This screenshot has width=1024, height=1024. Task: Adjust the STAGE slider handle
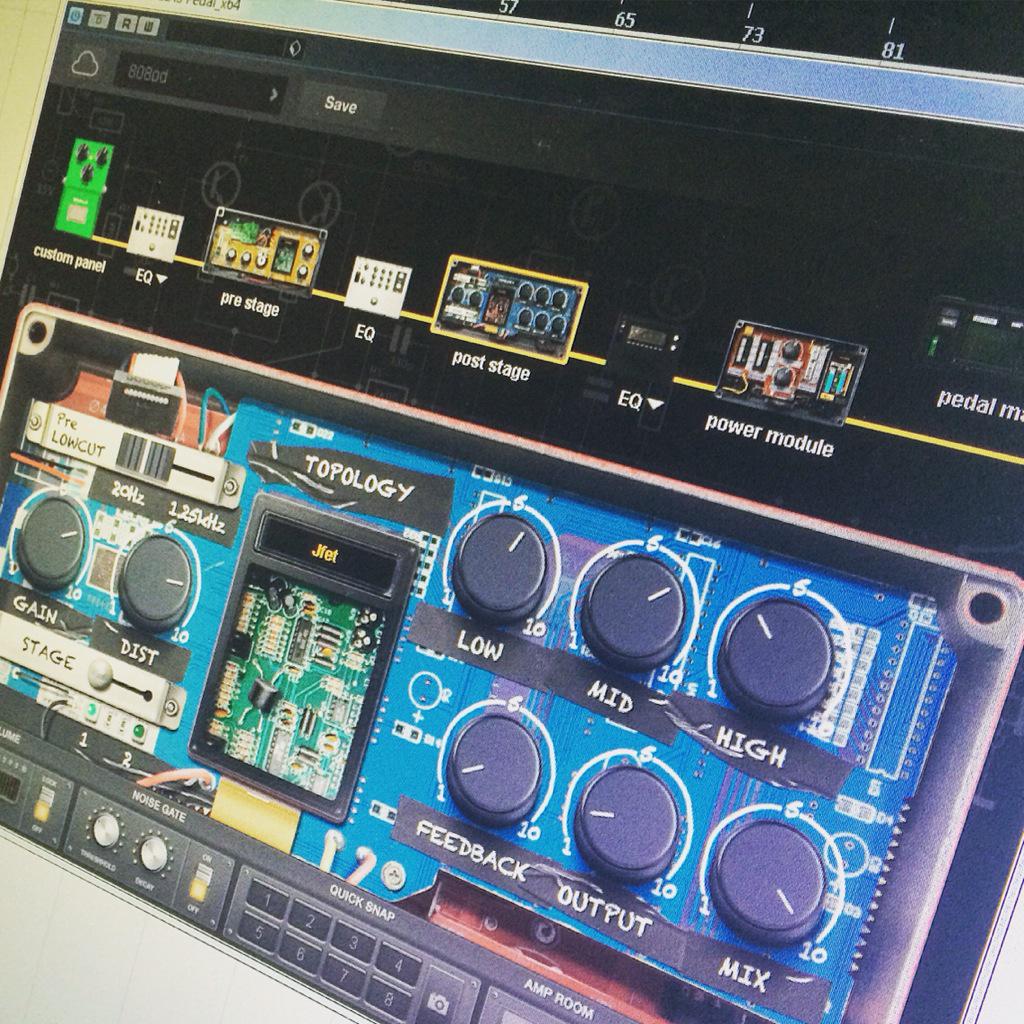pyautogui.click(x=100, y=673)
